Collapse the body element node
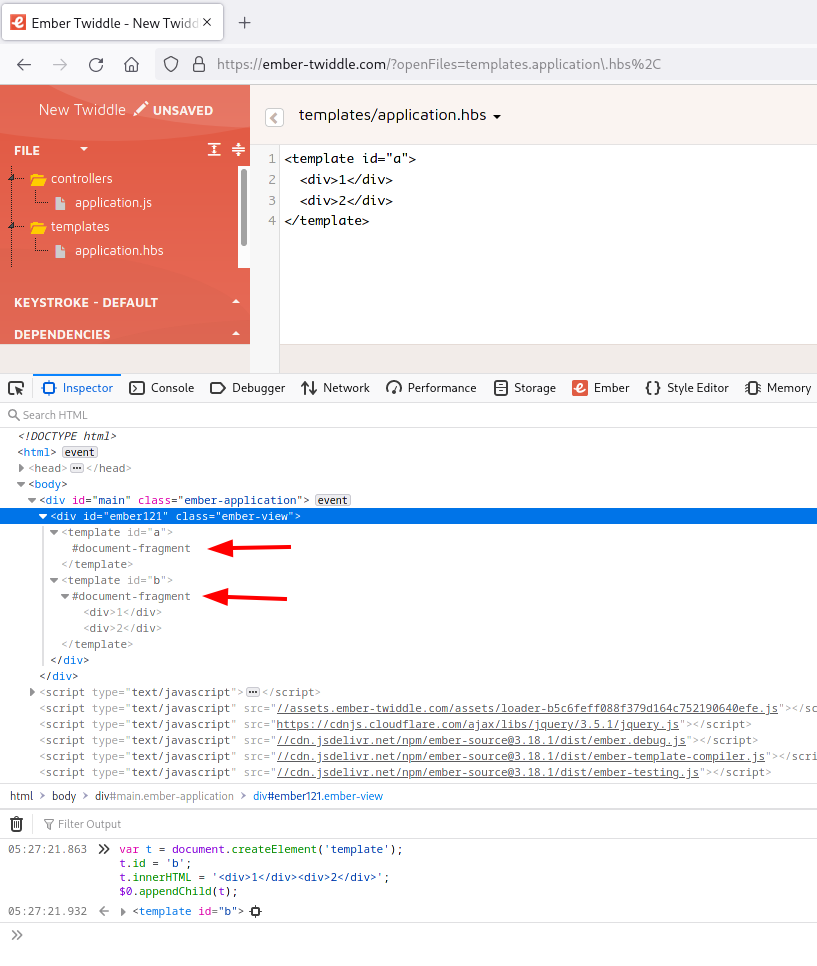 22,484
